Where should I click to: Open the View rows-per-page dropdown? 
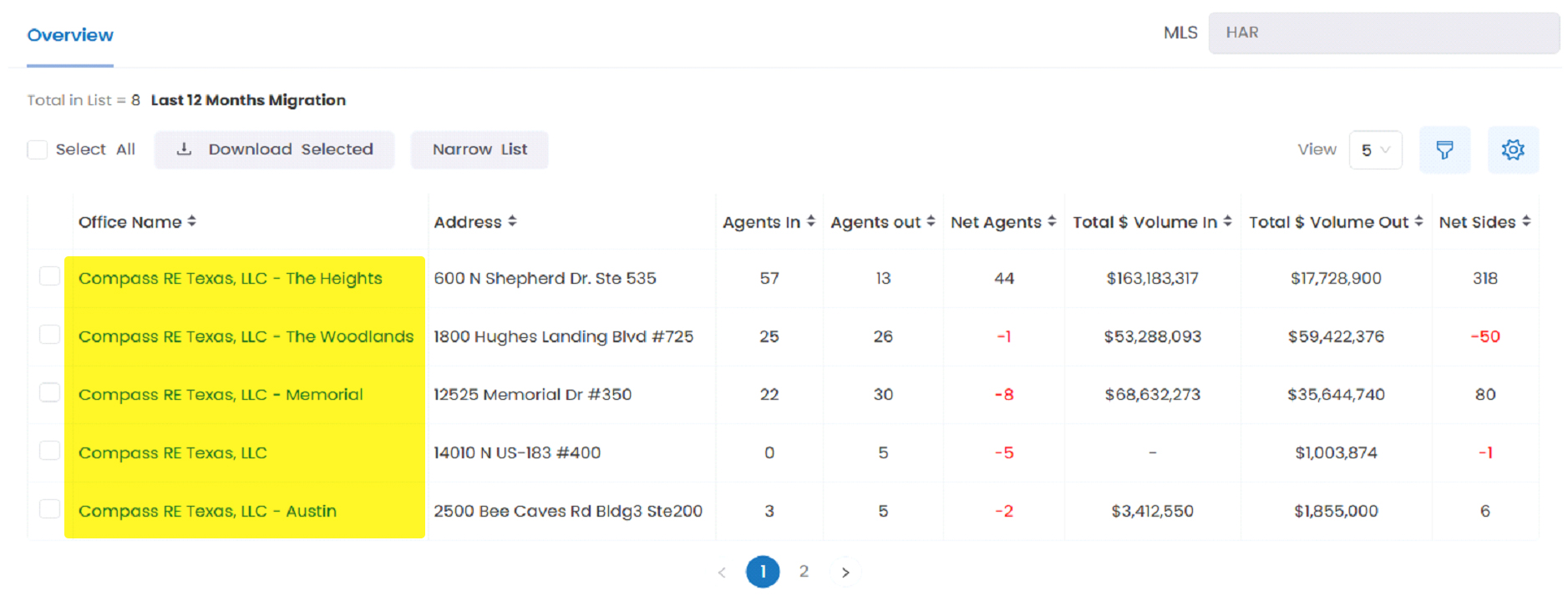(x=1375, y=150)
